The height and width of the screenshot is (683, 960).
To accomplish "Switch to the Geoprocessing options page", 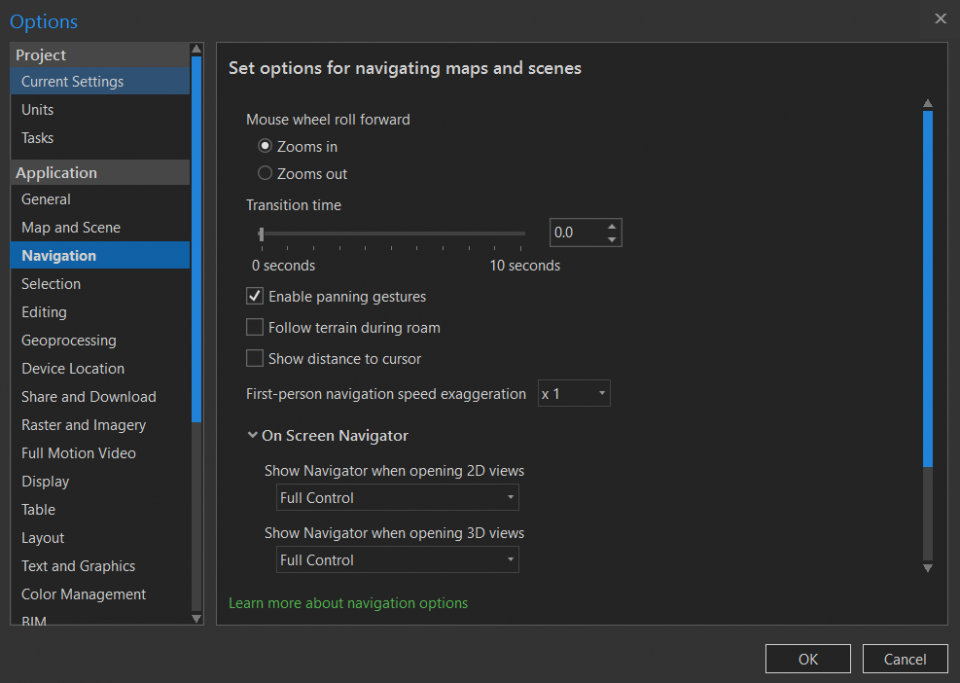I will pos(69,341).
